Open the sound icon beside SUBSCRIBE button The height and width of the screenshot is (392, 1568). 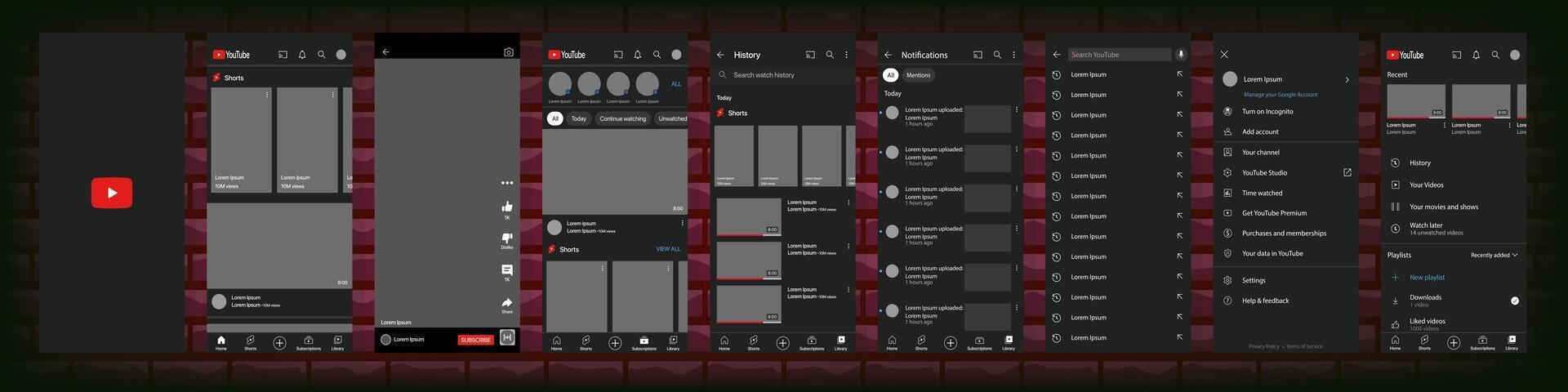point(507,337)
